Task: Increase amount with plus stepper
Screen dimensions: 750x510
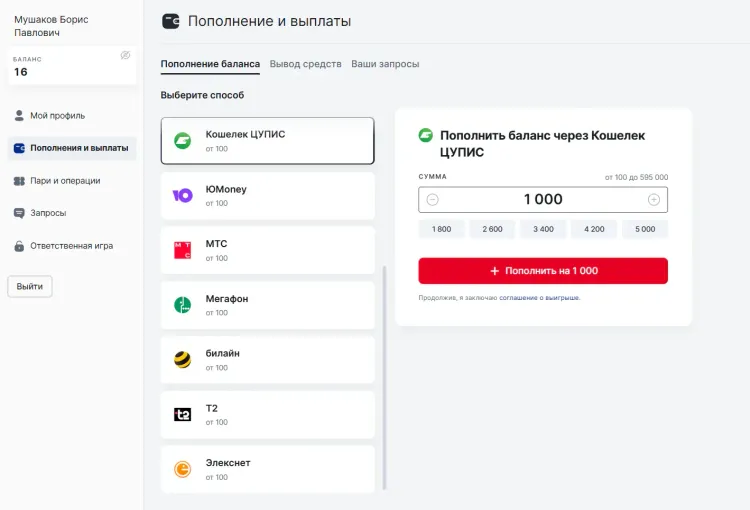Action: [654, 200]
